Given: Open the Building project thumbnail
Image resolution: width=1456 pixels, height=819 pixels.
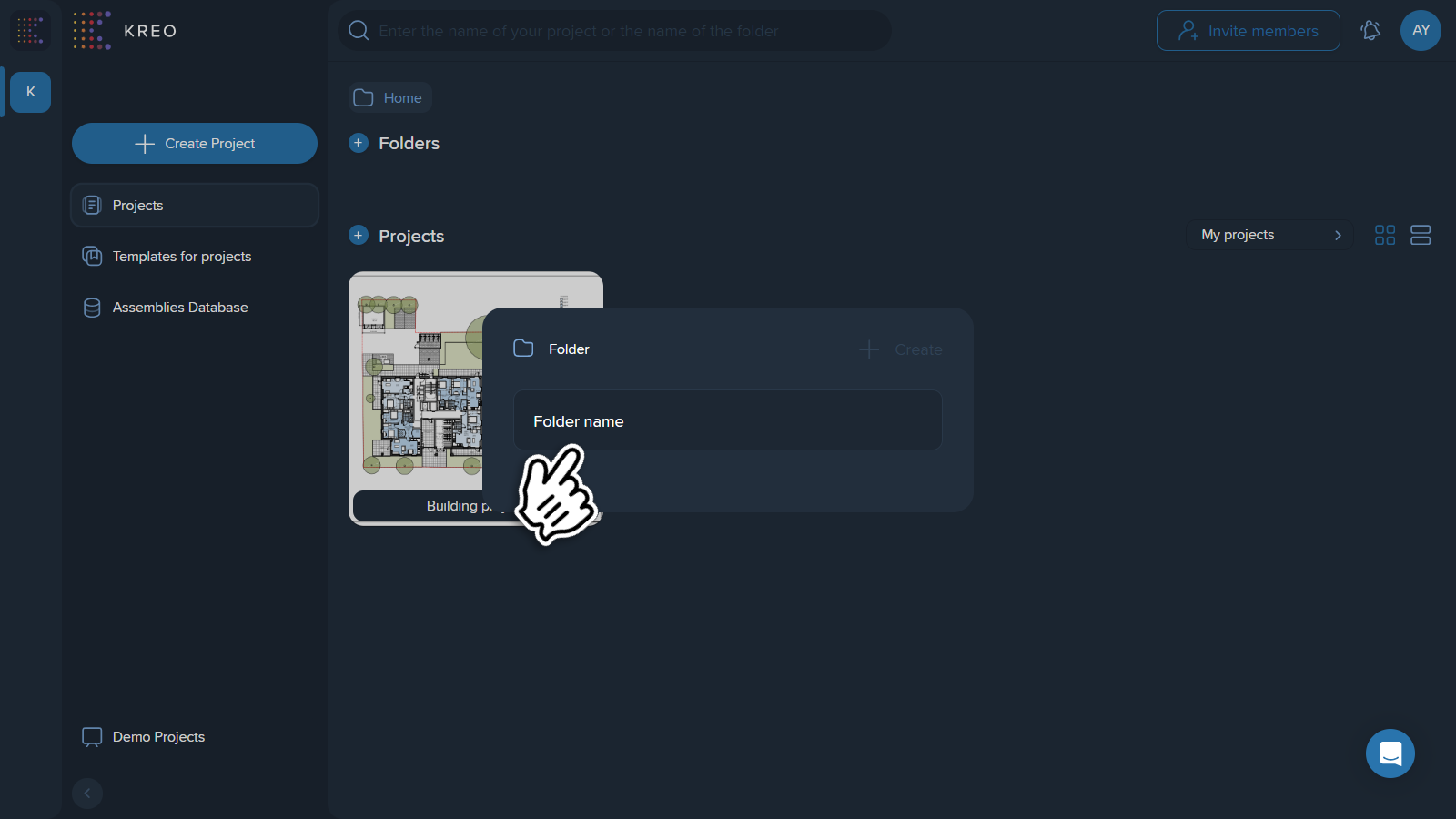Looking at the screenshot, I should (x=415, y=382).
